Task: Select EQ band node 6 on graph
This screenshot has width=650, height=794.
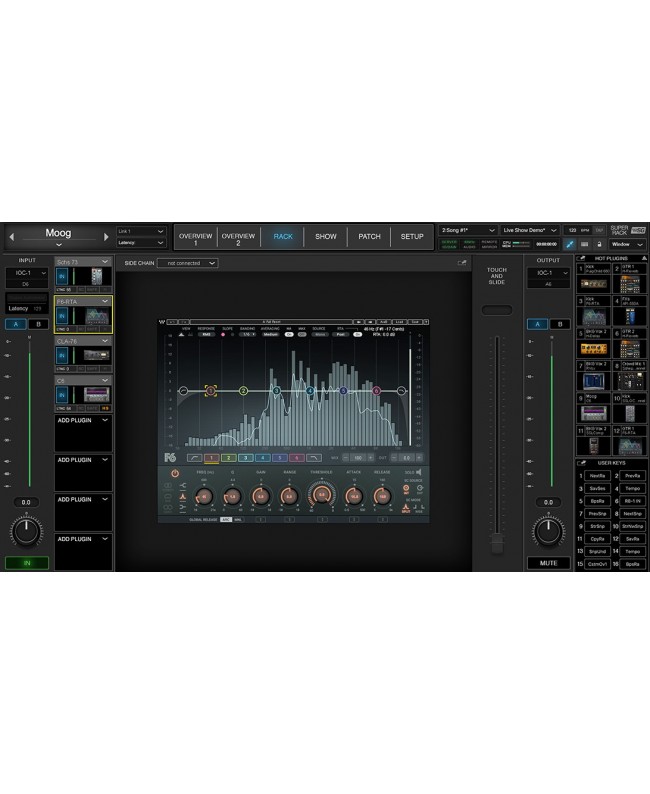Action: (376, 390)
